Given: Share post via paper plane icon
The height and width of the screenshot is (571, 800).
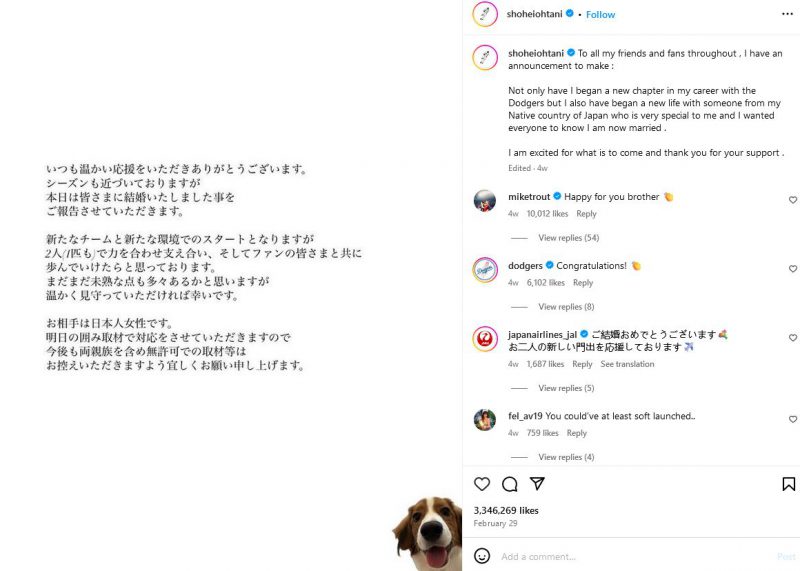Looking at the screenshot, I should [x=537, y=483].
